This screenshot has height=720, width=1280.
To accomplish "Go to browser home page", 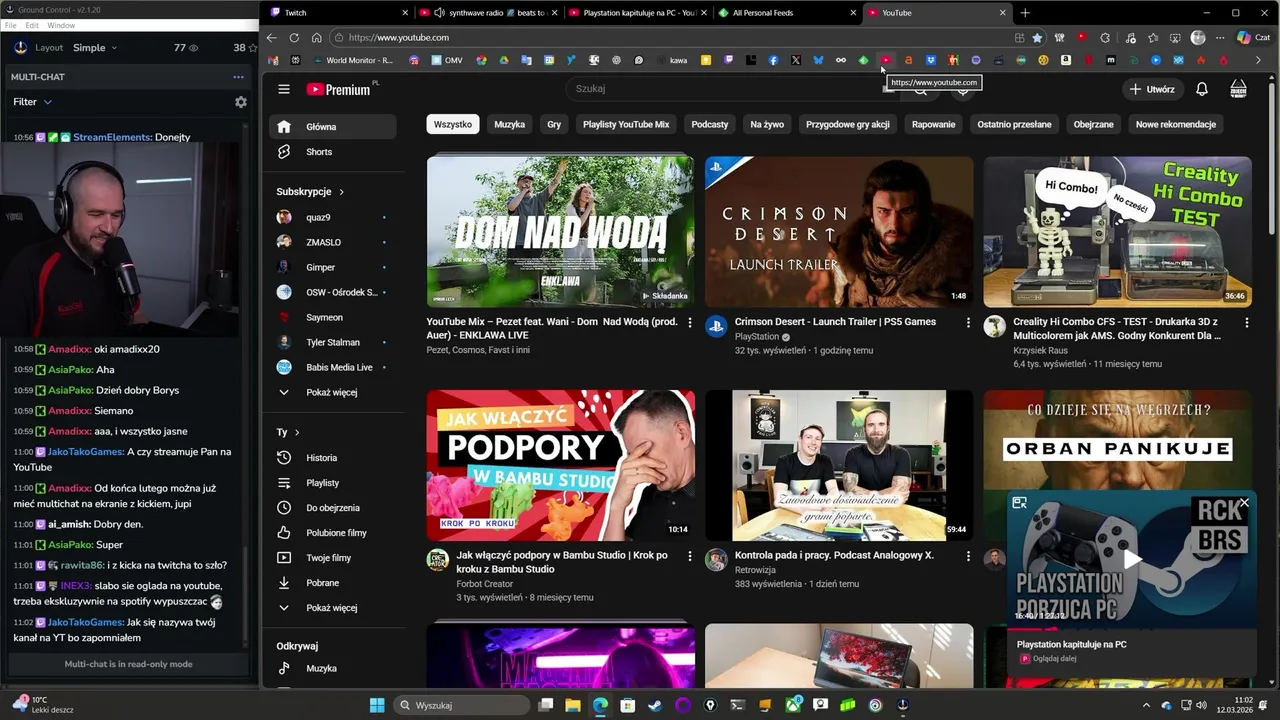I will [x=316, y=38].
